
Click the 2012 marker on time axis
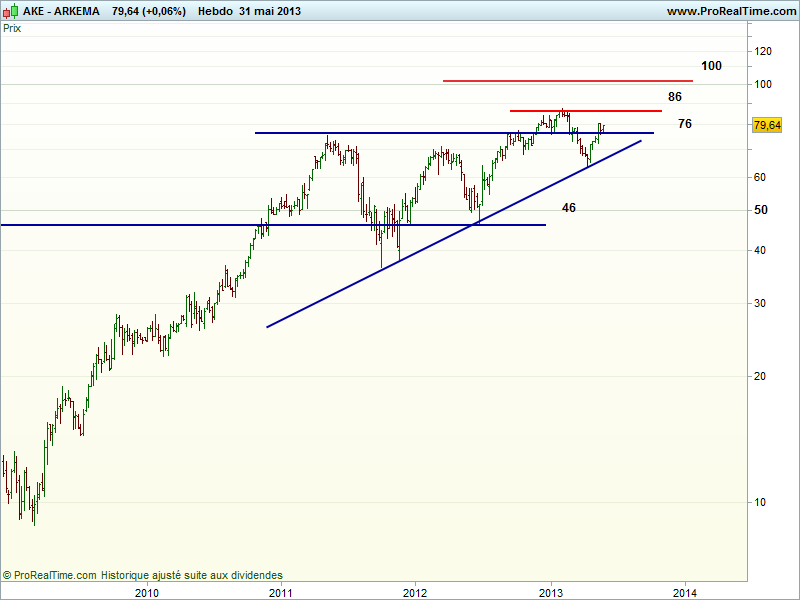(415, 592)
